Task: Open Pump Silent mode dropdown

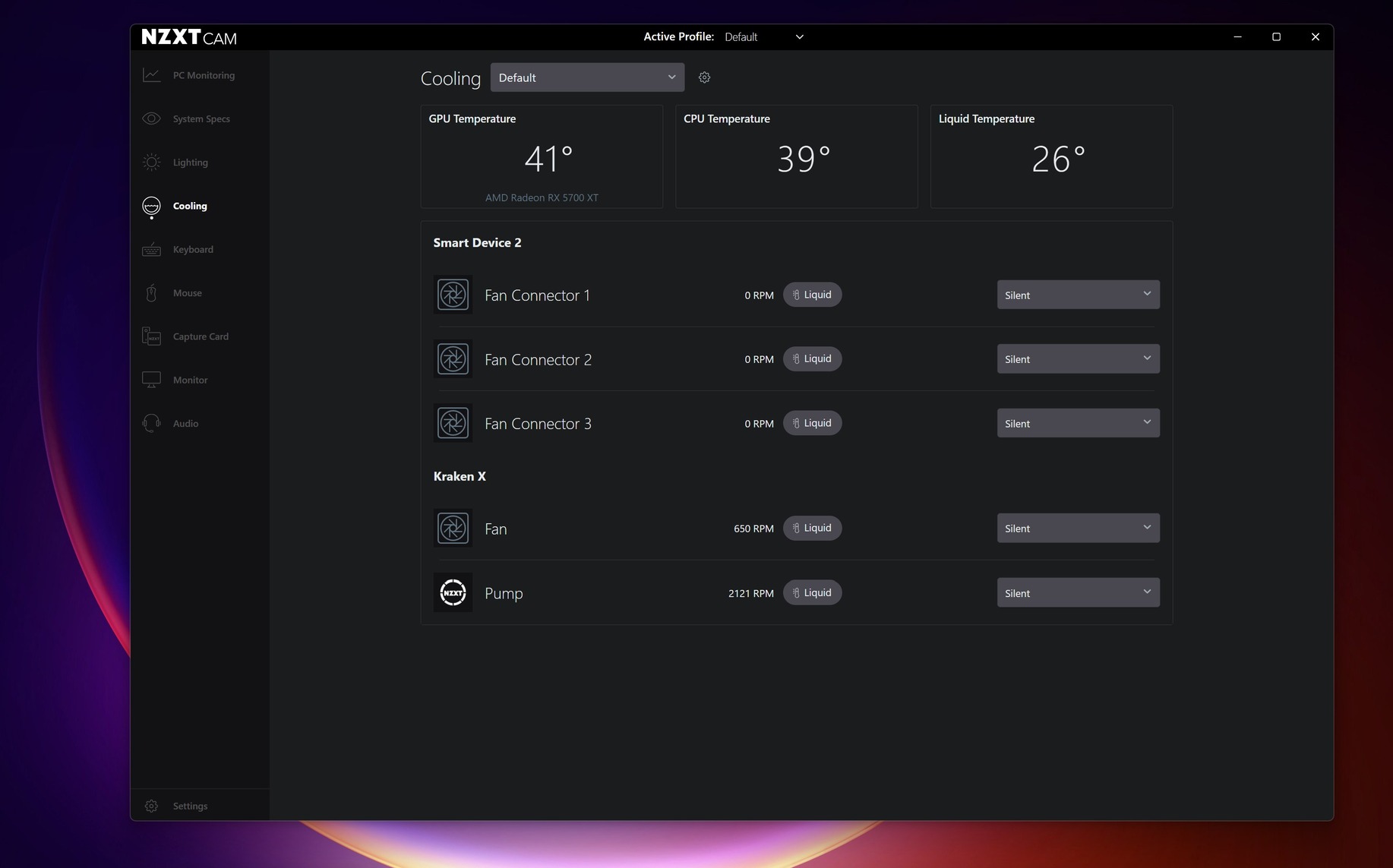Action: 1078,592
